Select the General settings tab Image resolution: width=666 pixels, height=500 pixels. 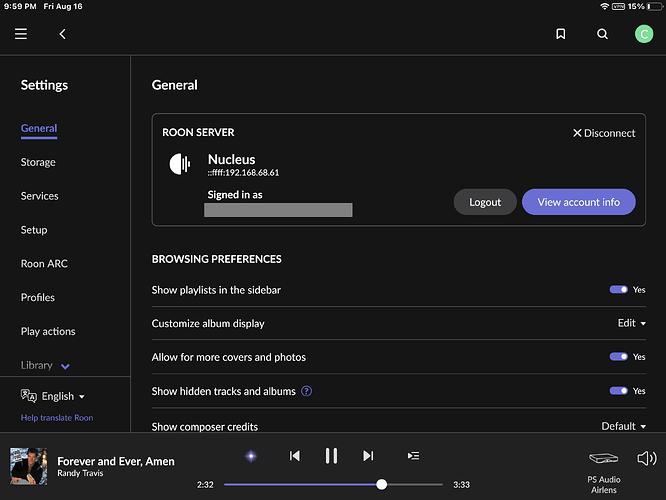(39, 128)
